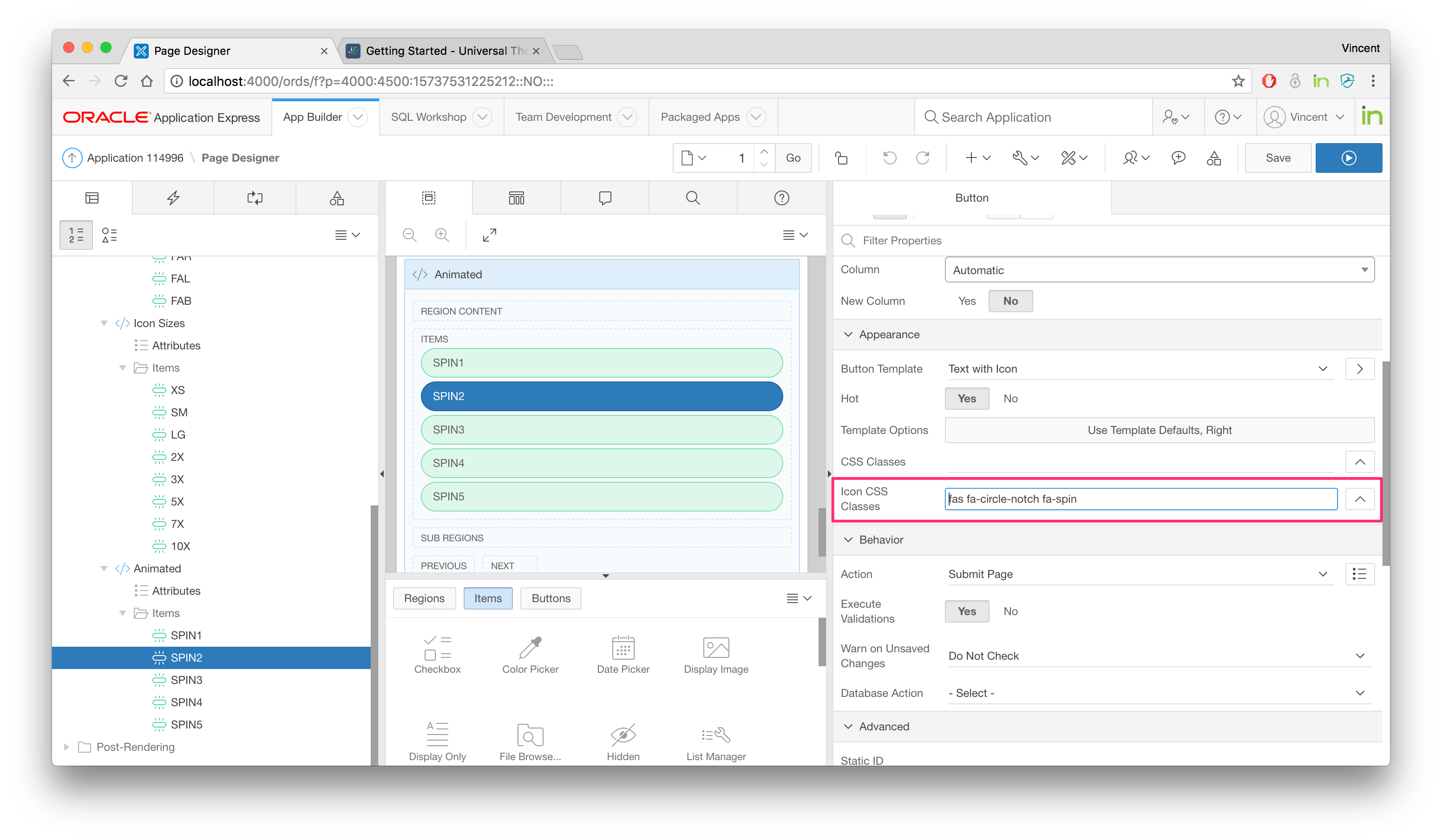
Task: Open the Shared Components icon in toolbar
Action: click(x=1214, y=158)
